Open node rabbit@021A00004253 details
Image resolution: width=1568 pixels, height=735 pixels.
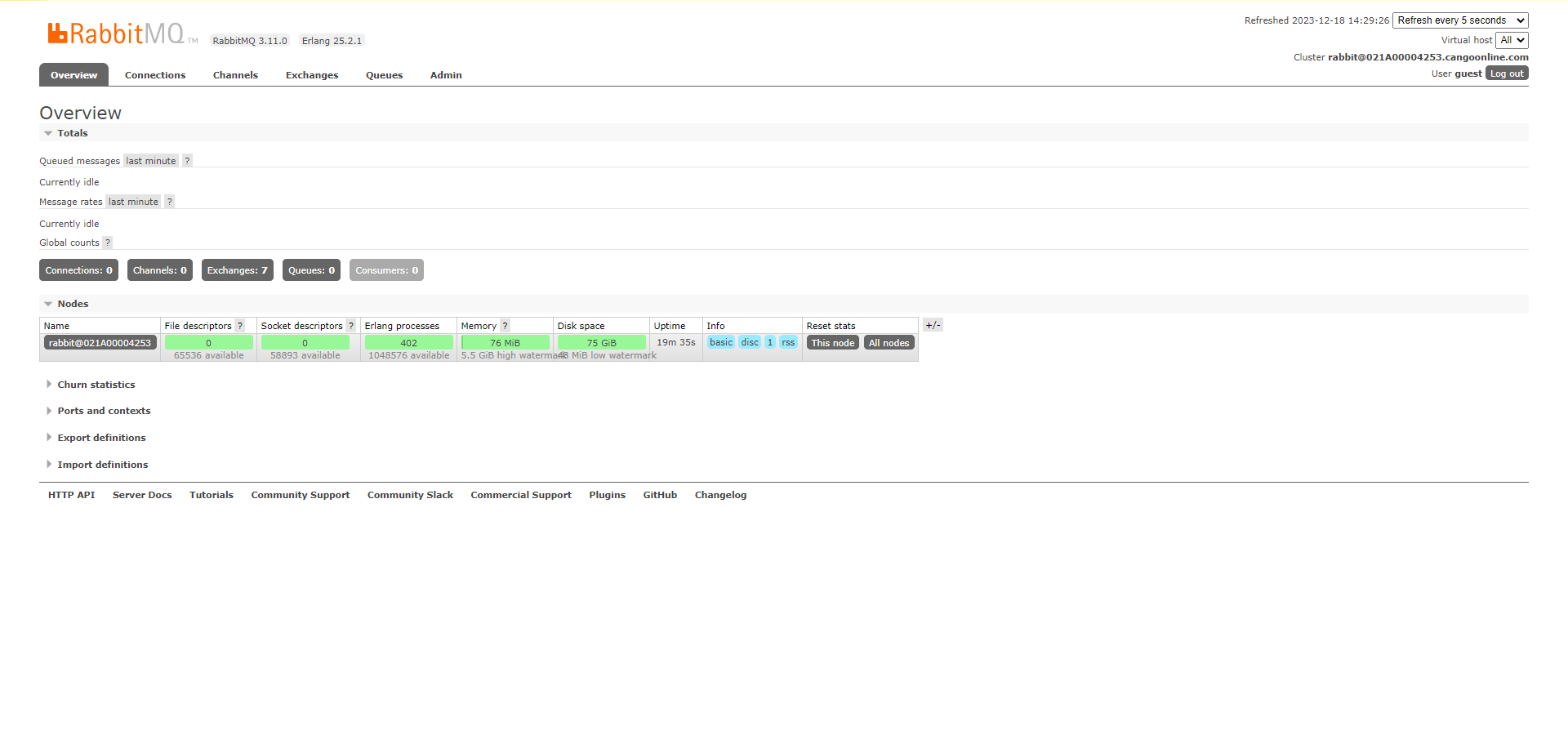(100, 343)
